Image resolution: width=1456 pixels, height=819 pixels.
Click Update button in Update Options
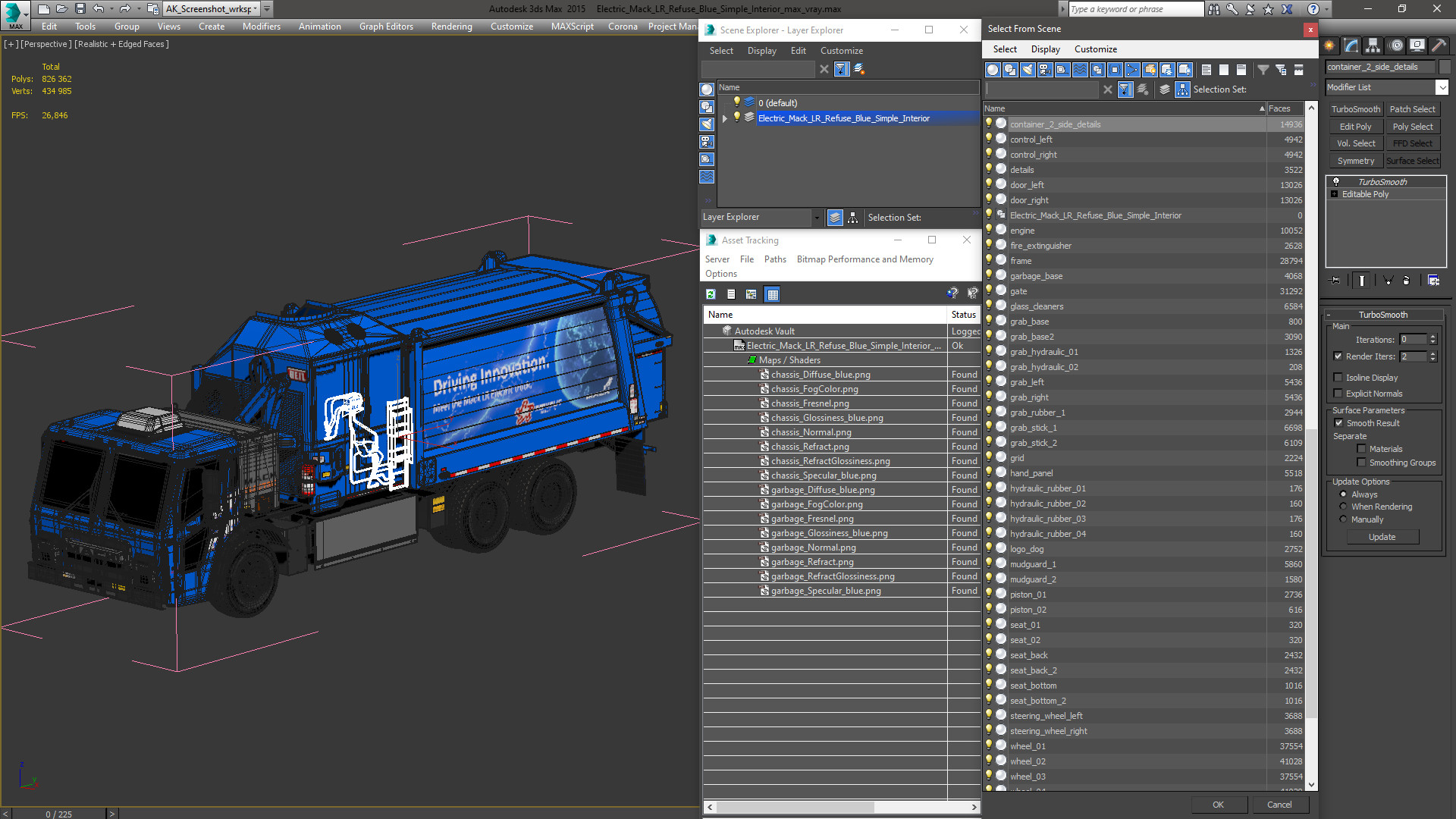point(1382,537)
